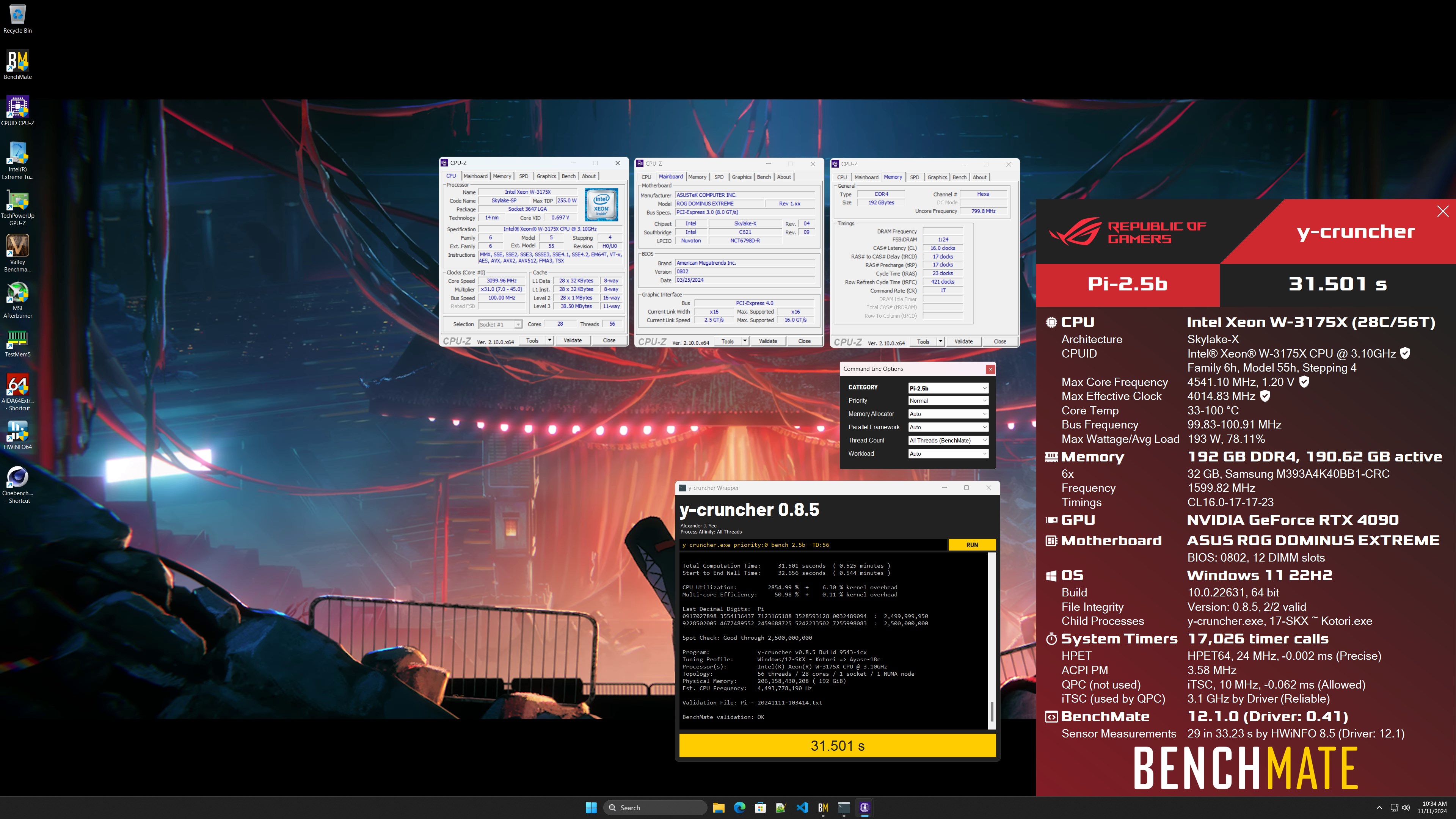Click Close button in first CPU-Z window

pyautogui.click(x=609, y=340)
